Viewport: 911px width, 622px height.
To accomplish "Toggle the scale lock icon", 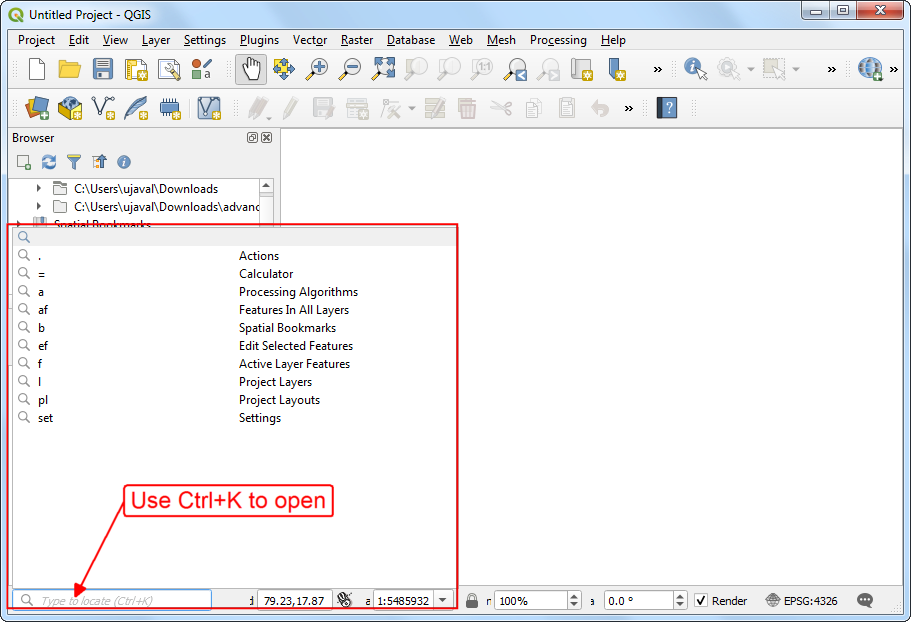I will pos(472,601).
